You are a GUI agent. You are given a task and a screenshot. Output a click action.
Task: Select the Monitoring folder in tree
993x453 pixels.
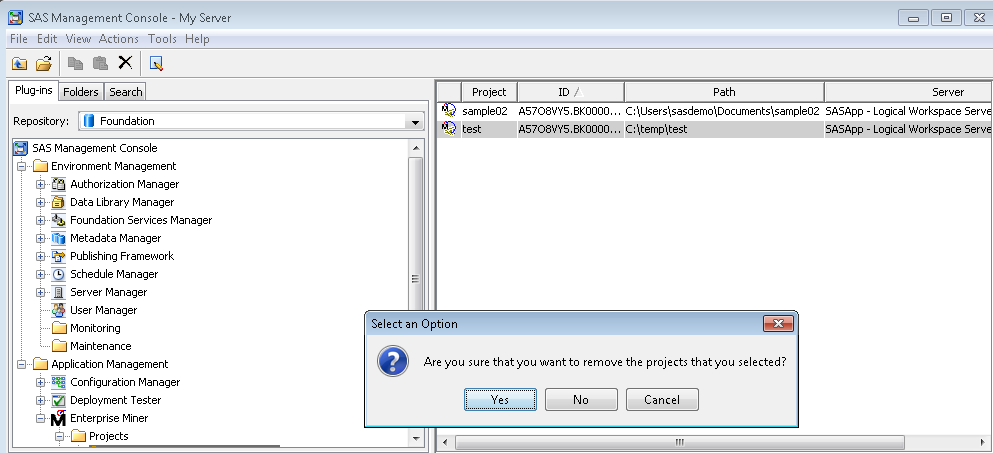click(95, 328)
